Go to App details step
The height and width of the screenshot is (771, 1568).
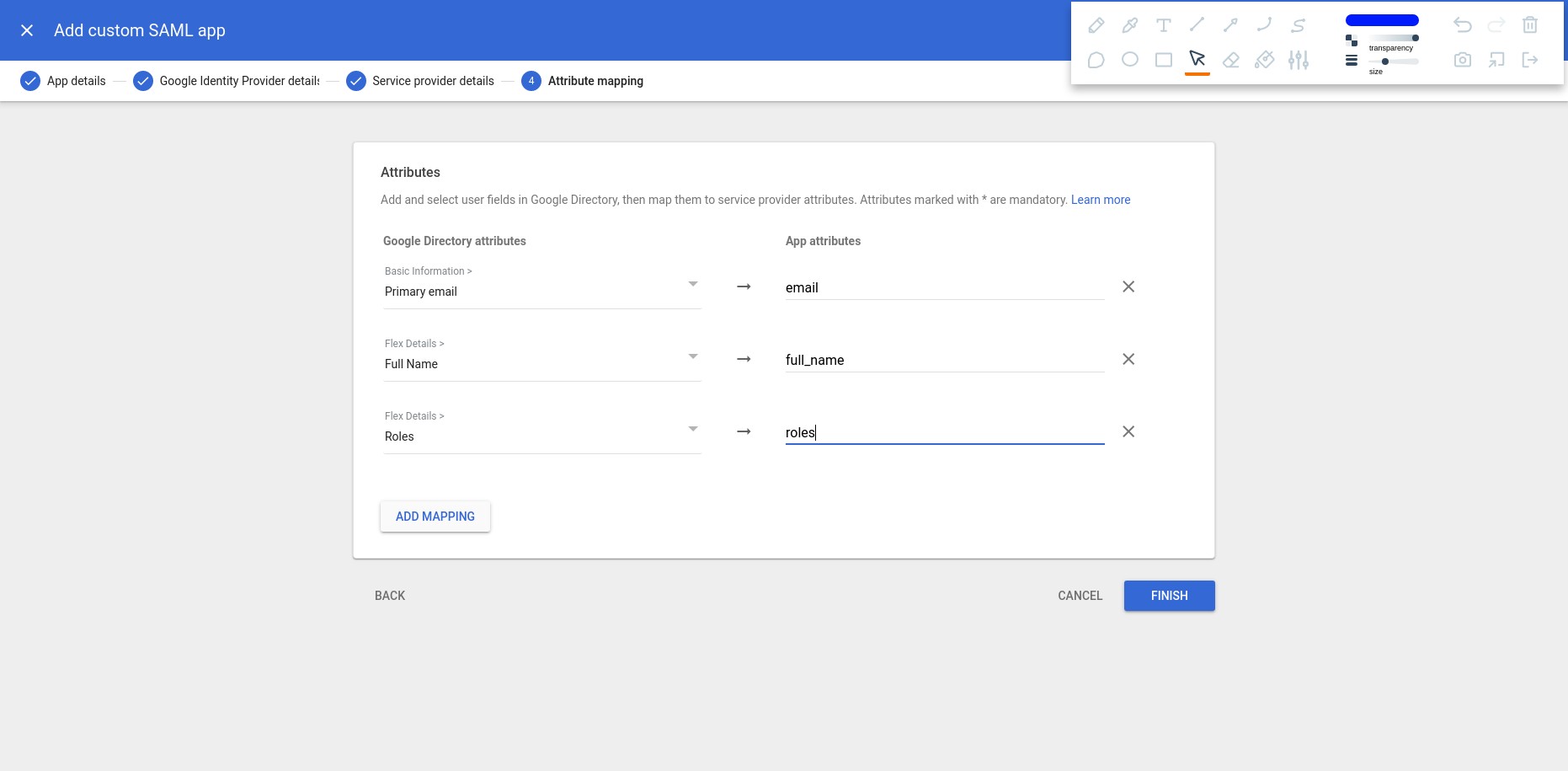point(63,81)
